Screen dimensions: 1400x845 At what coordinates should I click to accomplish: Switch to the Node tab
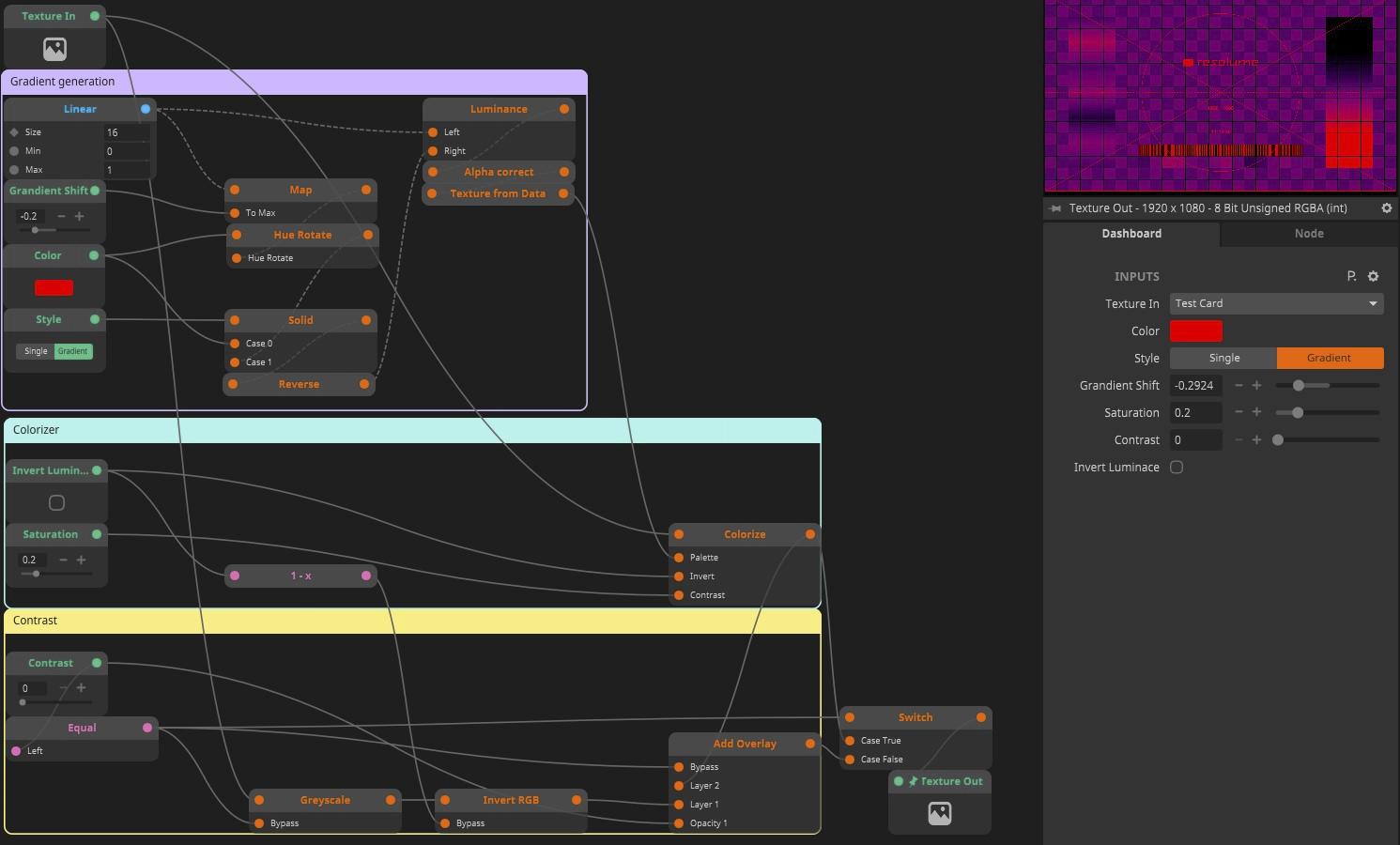tap(1309, 234)
